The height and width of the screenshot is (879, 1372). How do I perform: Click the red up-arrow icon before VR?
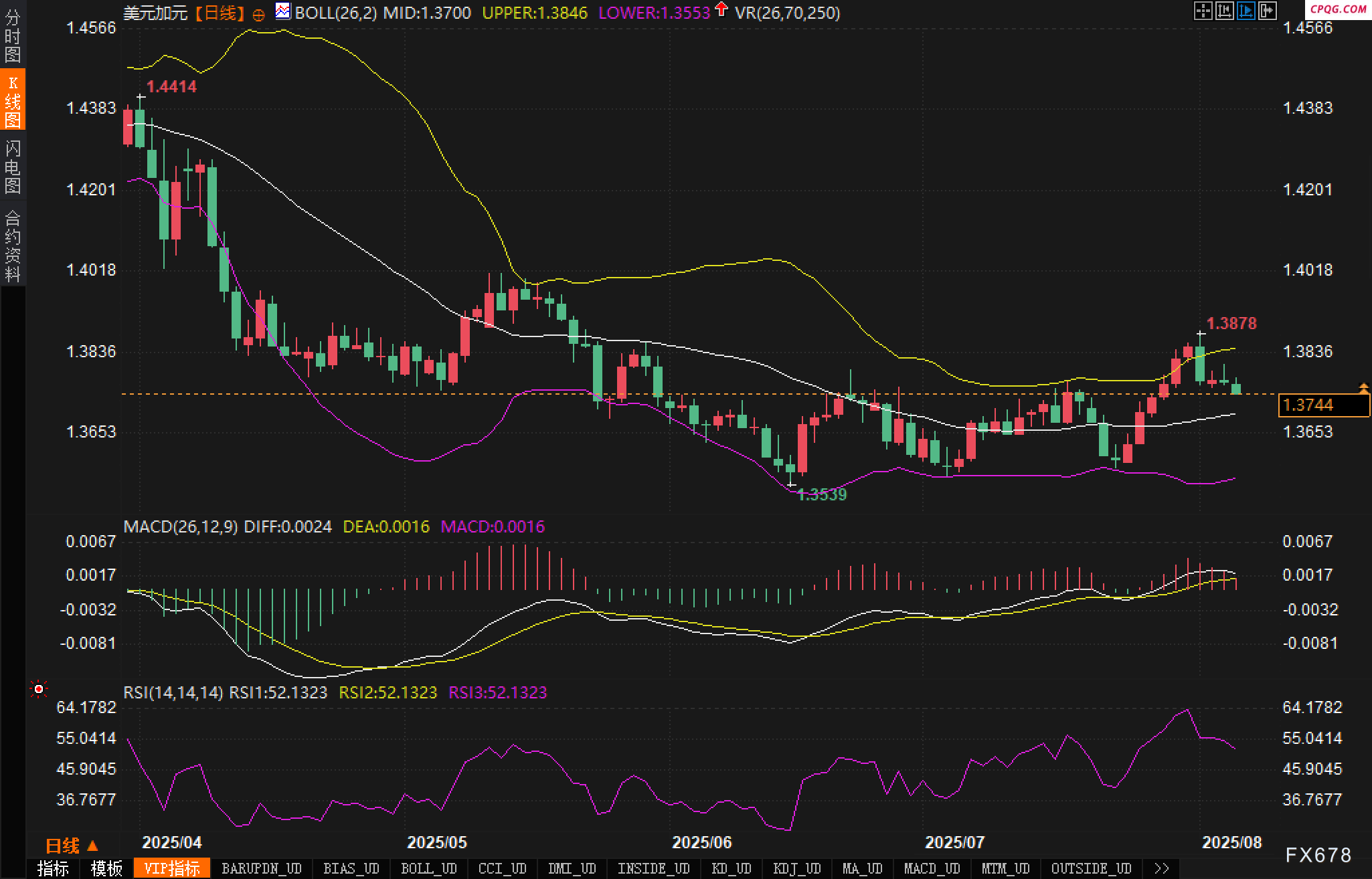(x=721, y=9)
